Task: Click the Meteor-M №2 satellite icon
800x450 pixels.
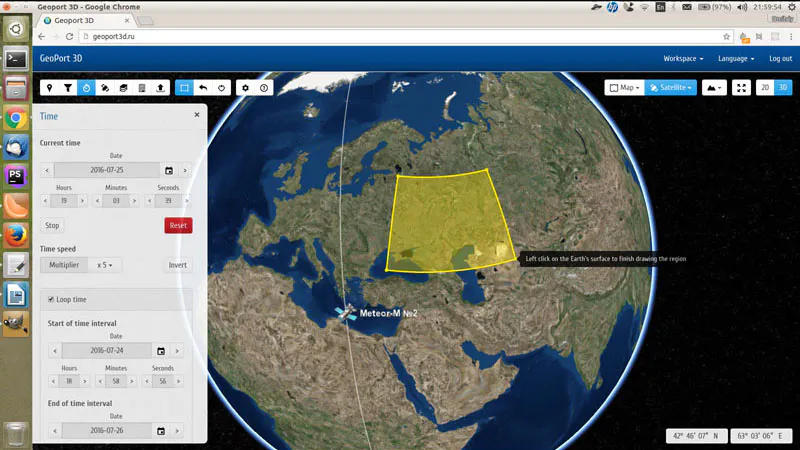Action: coord(346,313)
